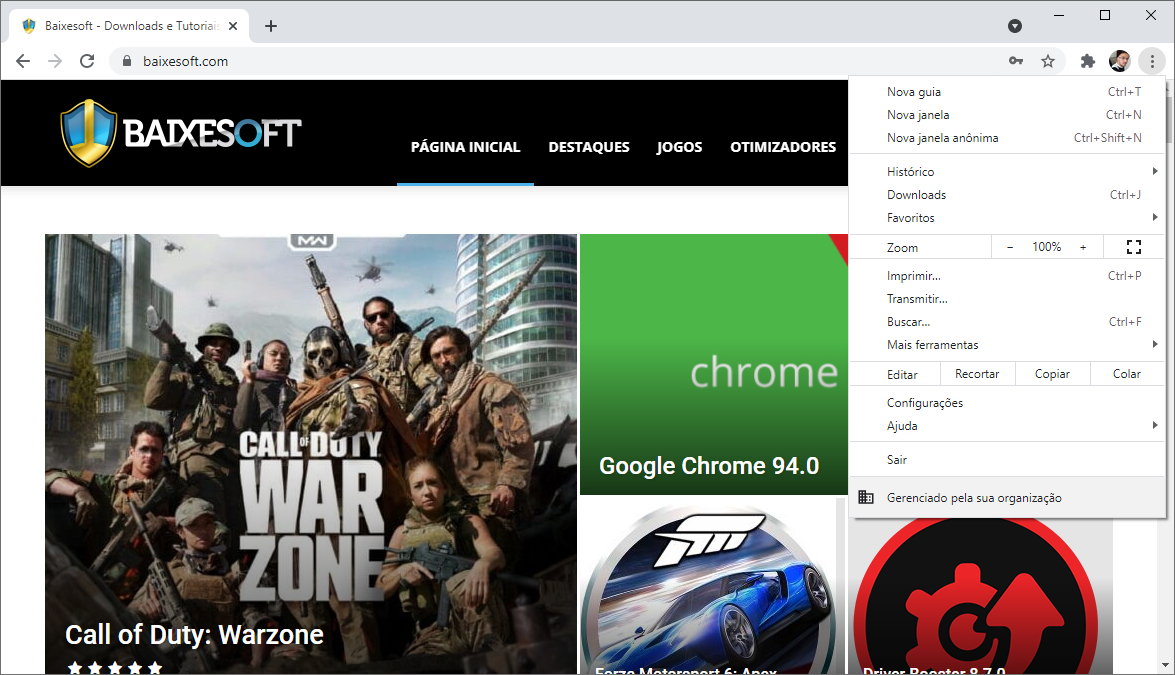Enter fullscreen using the Zoom row icon
This screenshot has width=1175, height=675.
coord(1133,247)
